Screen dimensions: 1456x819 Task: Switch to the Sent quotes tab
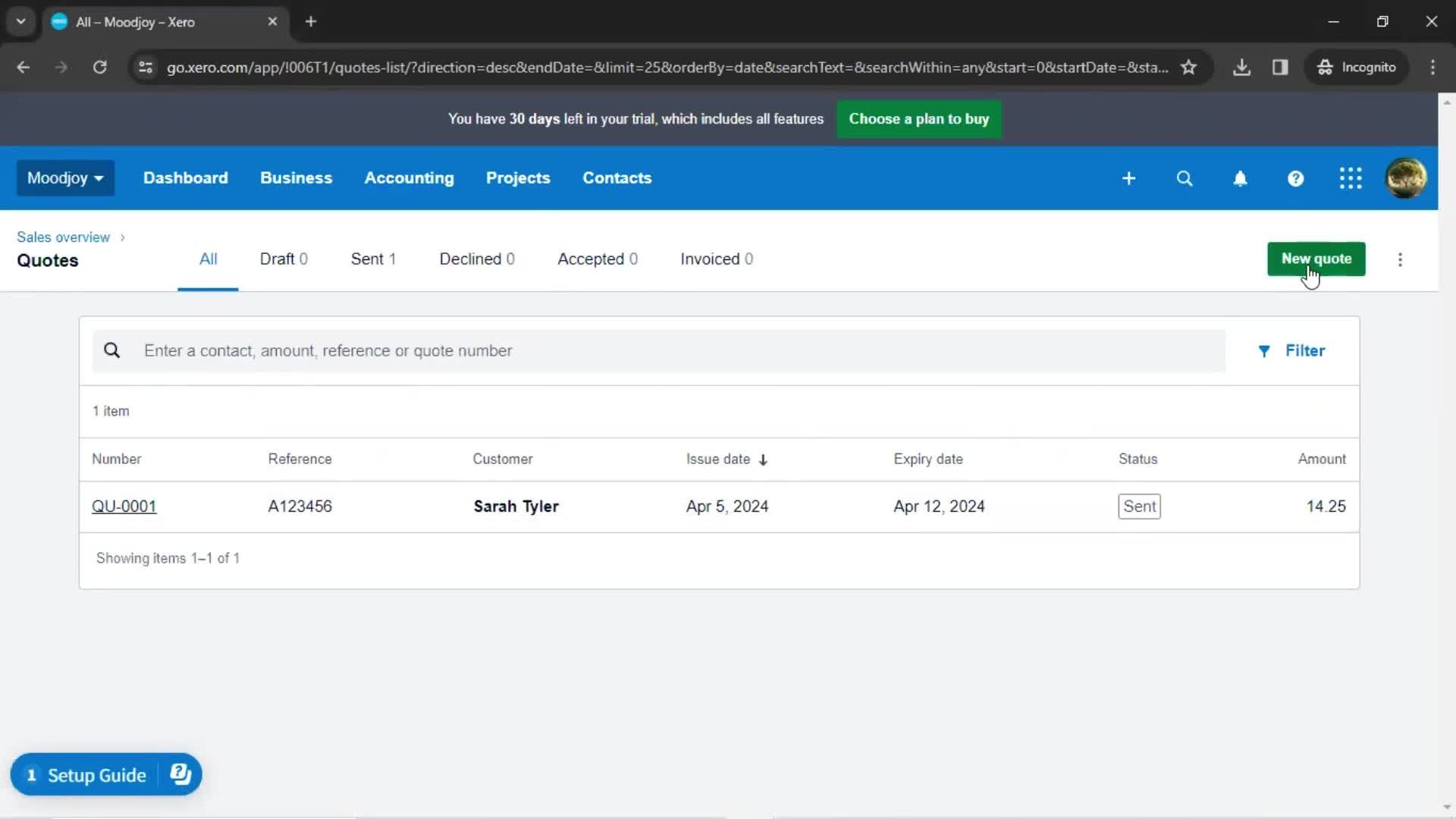(373, 259)
